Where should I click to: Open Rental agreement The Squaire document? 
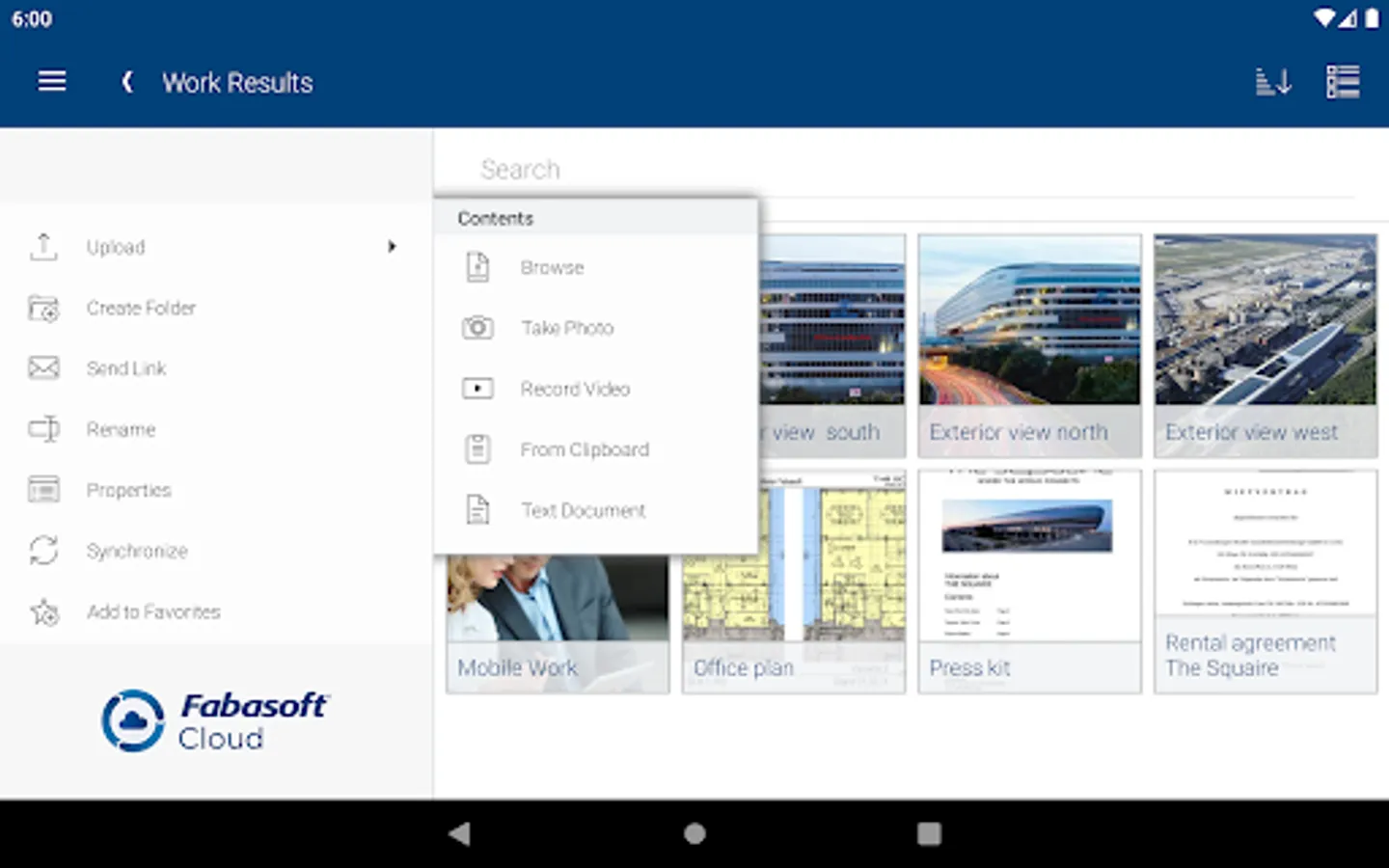pyautogui.click(x=1266, y=581)
